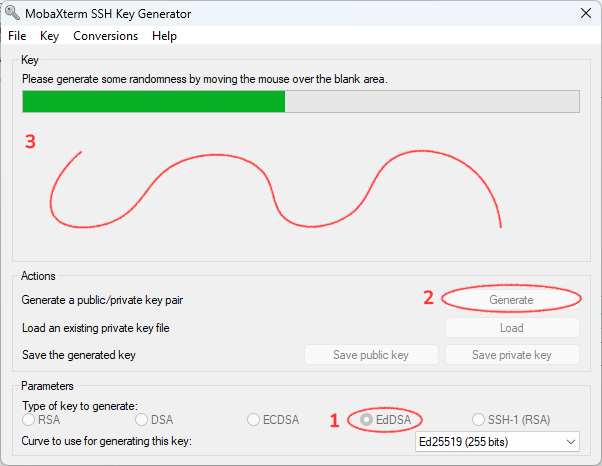Choose the SSH-1 (RSA) key type
602x466 pixels.
coord(479,420)
